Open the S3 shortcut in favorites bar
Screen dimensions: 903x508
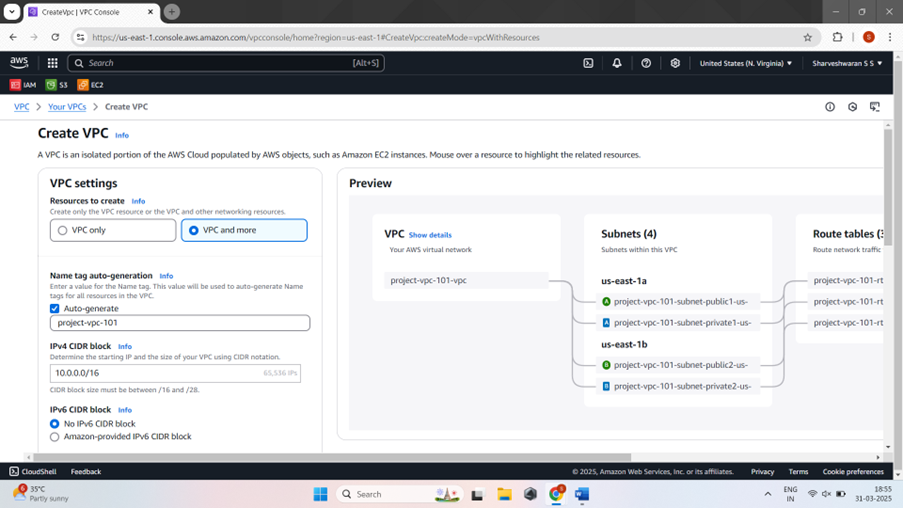(56, 85)
